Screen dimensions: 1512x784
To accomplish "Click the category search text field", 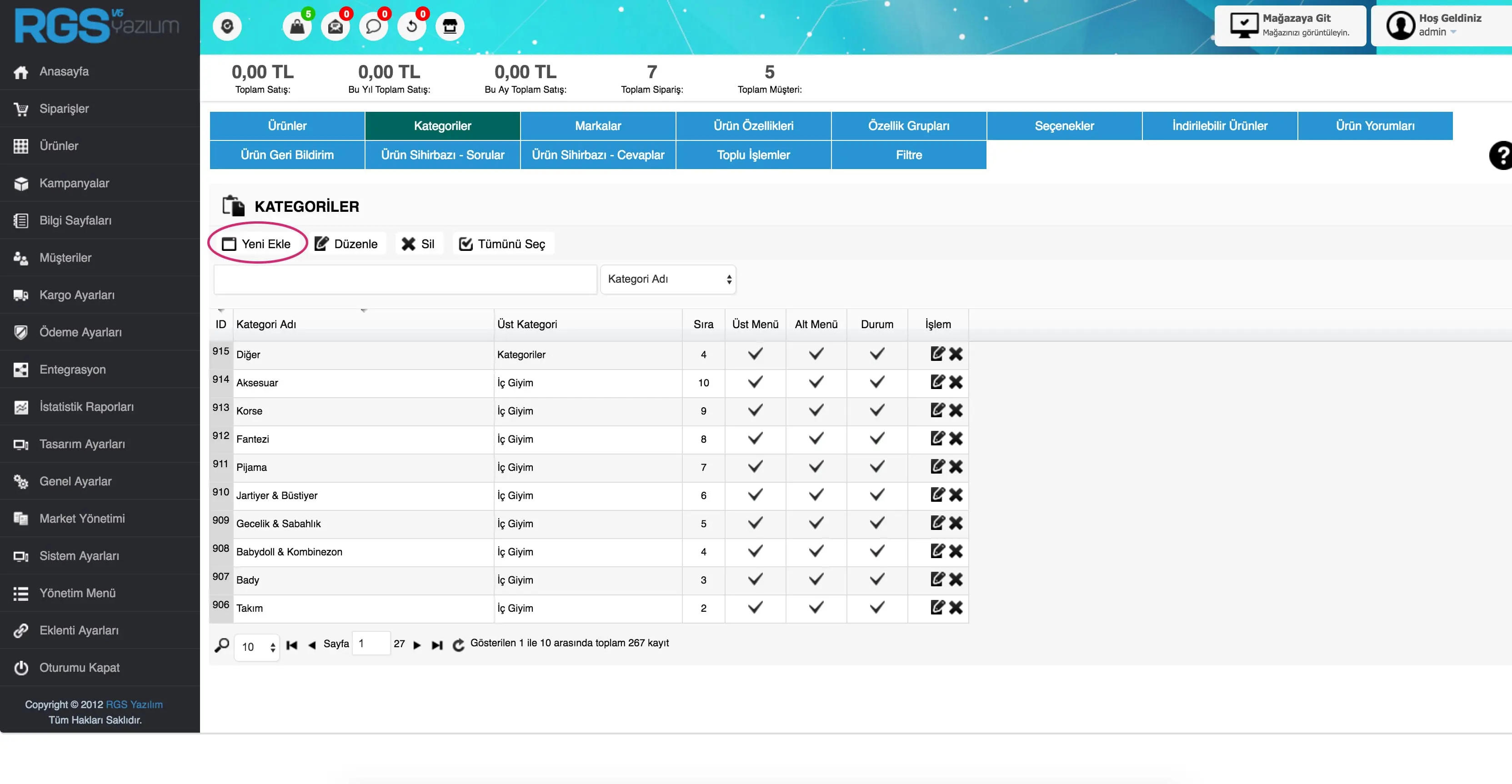I will click(405, 280).
